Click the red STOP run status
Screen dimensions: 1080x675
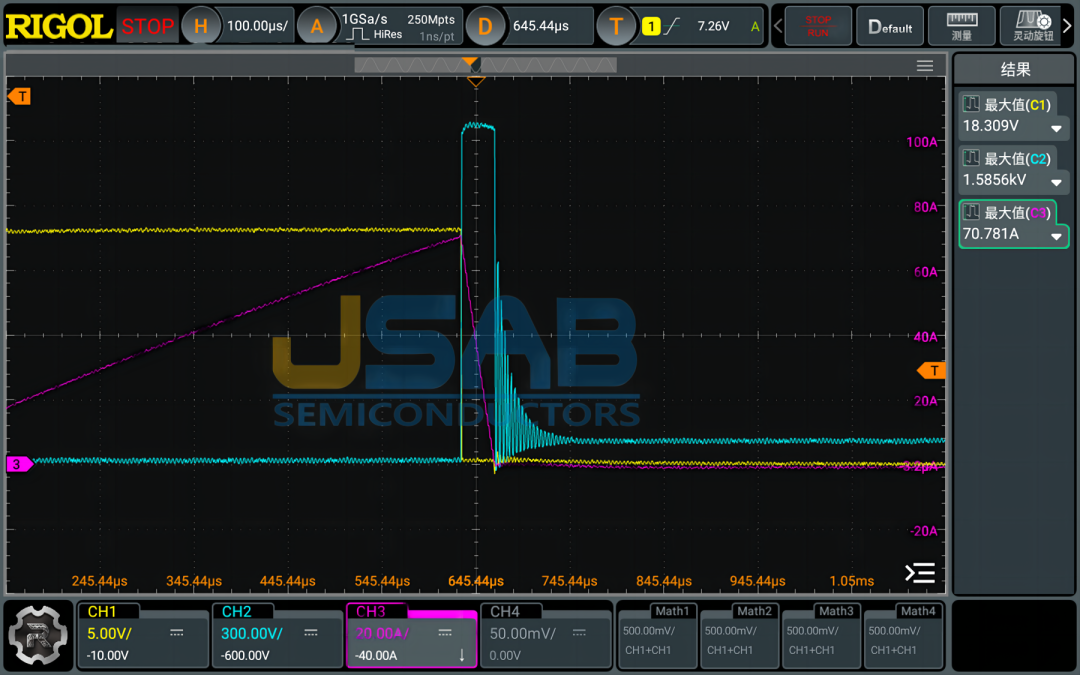click(x=147, y=27)
